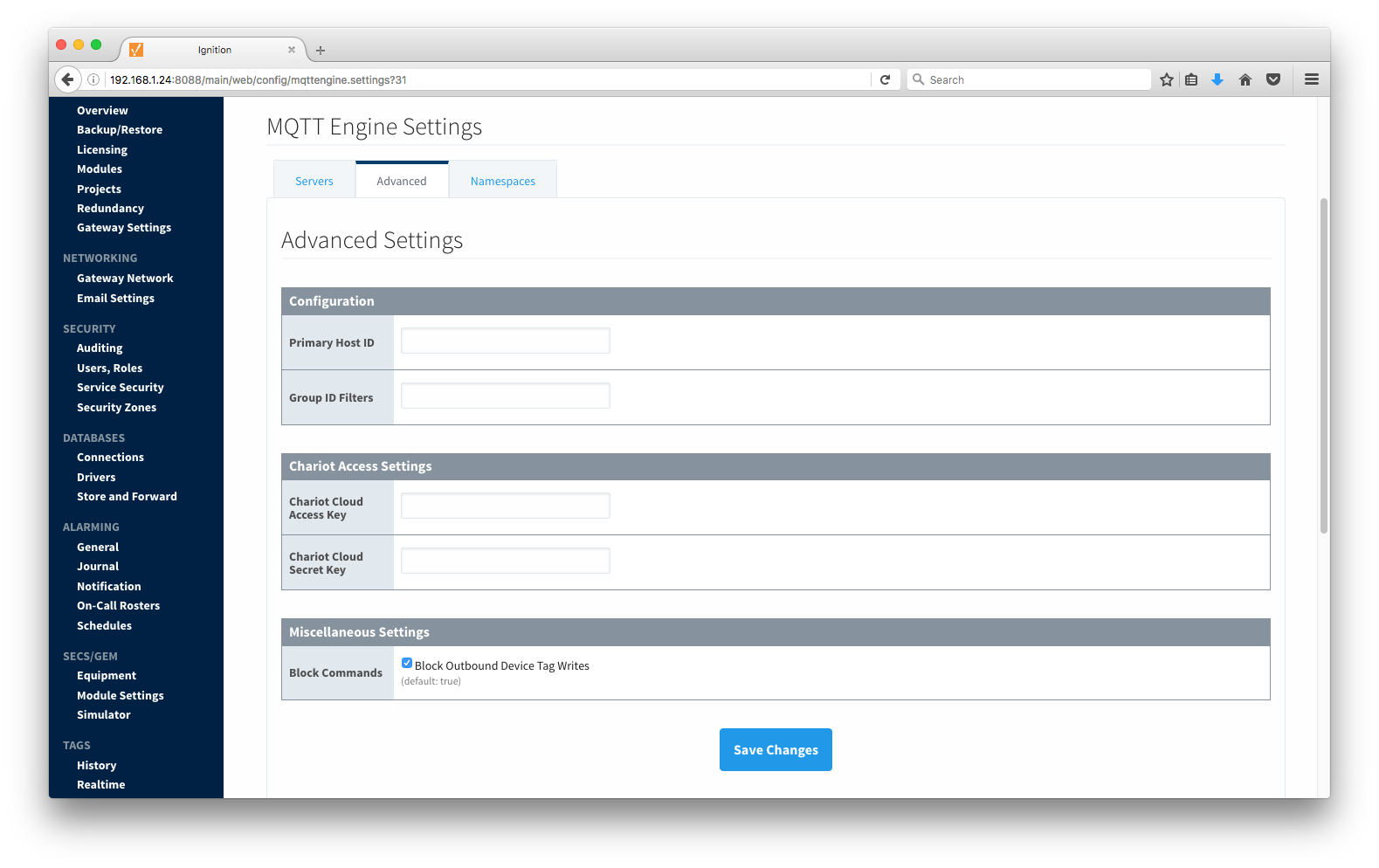1379x868 pixels.
Task: Click the Group ID Filters input field
Action: [506, 396]
